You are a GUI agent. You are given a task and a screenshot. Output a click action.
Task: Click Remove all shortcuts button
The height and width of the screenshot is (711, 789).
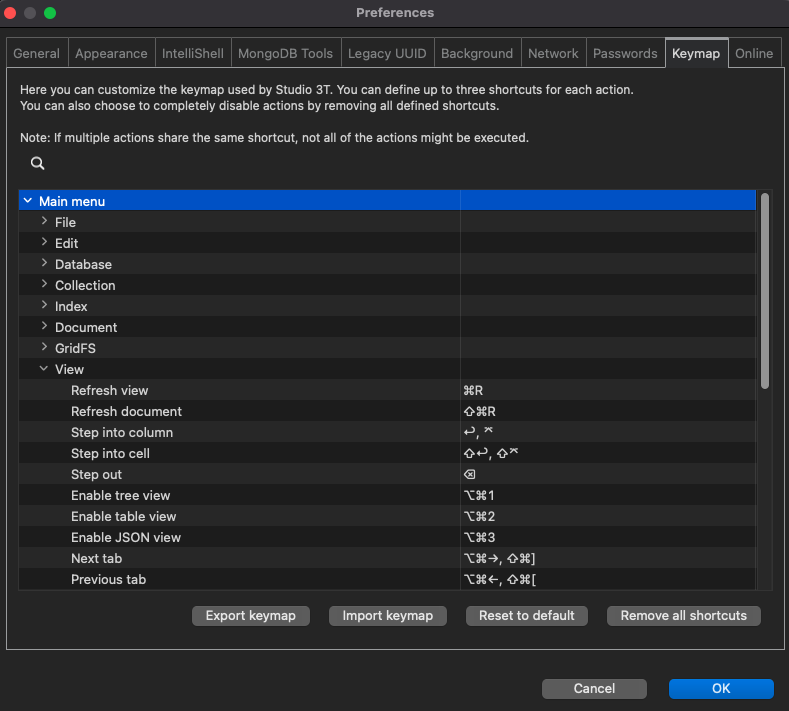[x=683, y=615]
